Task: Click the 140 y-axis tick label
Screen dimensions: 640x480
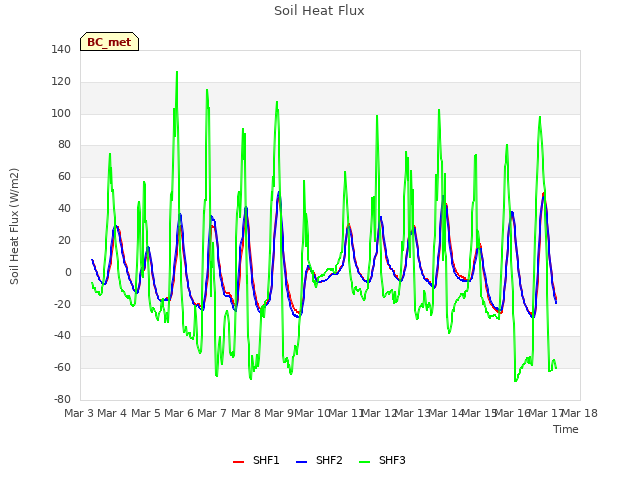Action: tap(61, 49)
